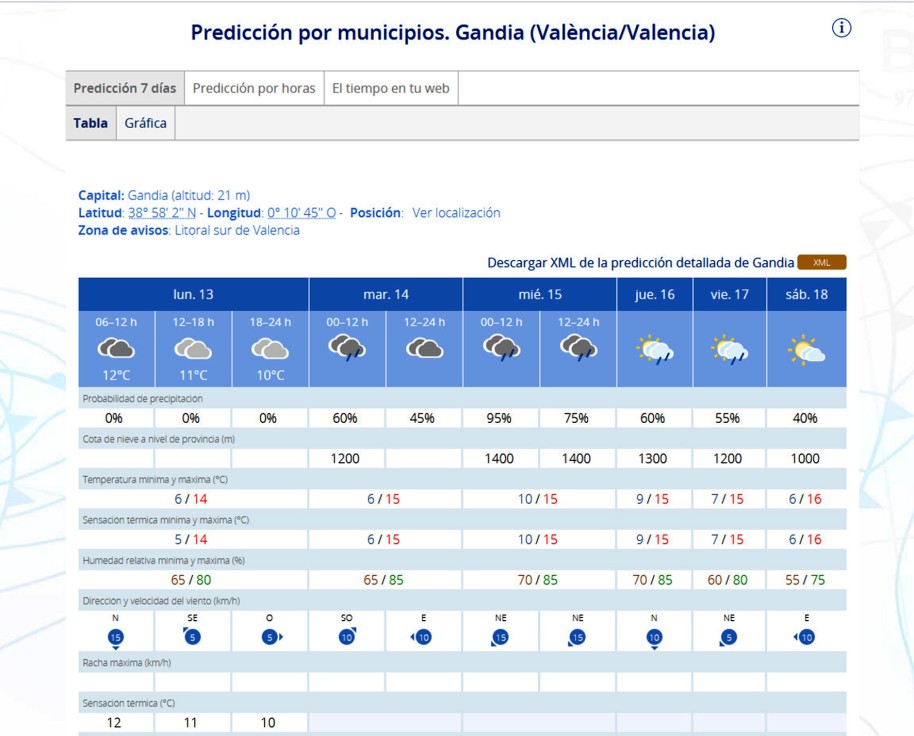Click Capital: Gandia (altitud: 21 m) text
914x736 pixels.
click(x=164, y=195)
